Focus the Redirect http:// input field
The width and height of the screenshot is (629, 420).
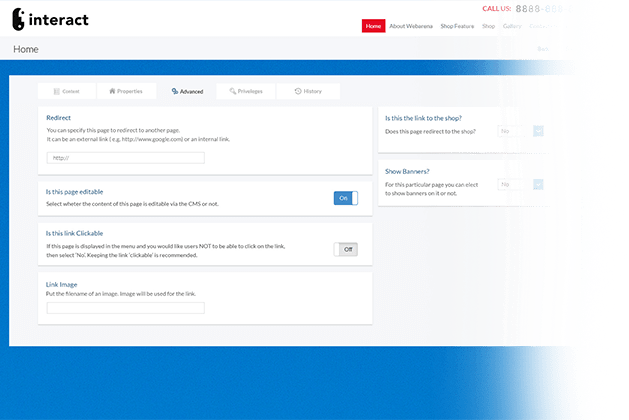click(x=126, y=158)
